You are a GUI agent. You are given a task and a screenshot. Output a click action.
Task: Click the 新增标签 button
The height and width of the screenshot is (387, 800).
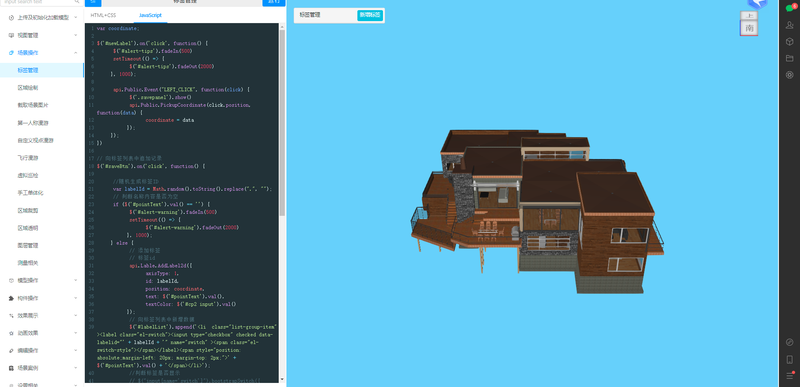point(370,15)
